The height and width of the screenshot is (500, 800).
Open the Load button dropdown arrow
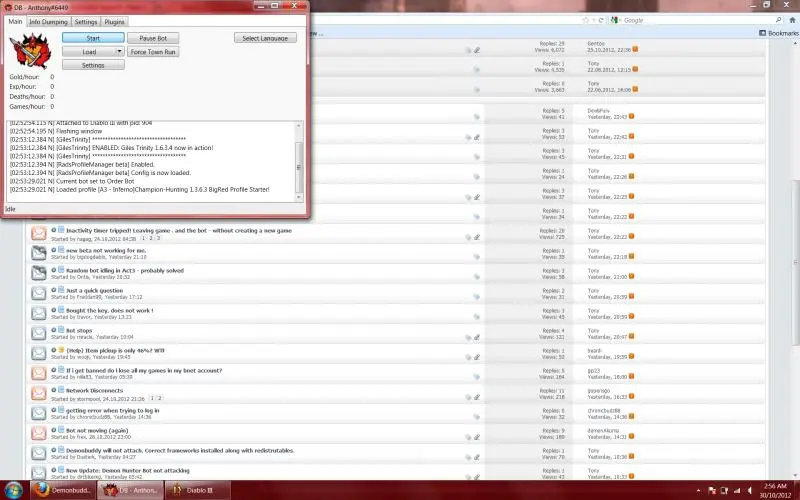point(119,51)
